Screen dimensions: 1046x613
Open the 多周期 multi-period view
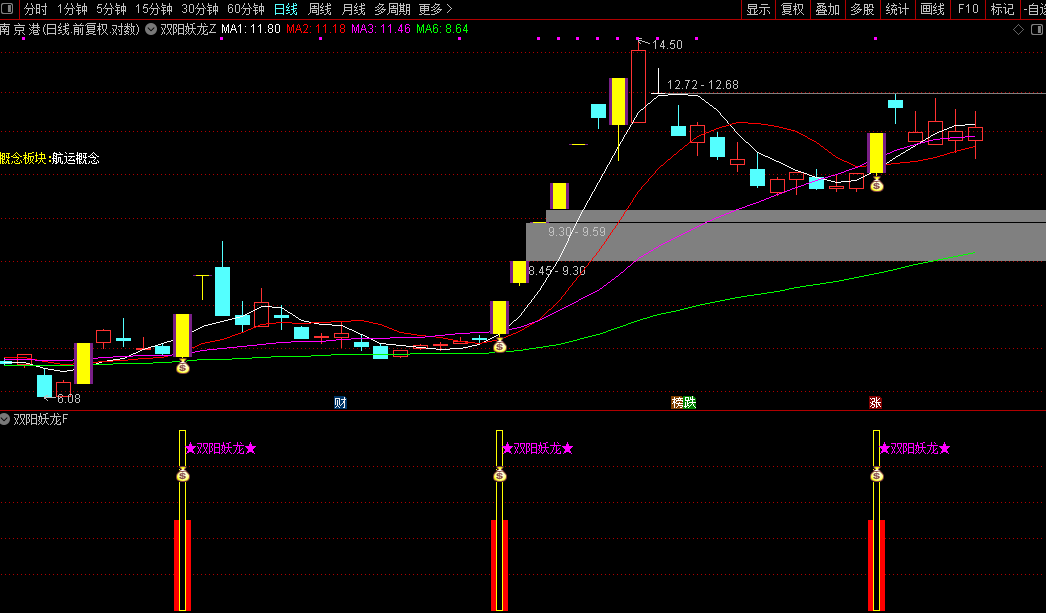(392, 9)
